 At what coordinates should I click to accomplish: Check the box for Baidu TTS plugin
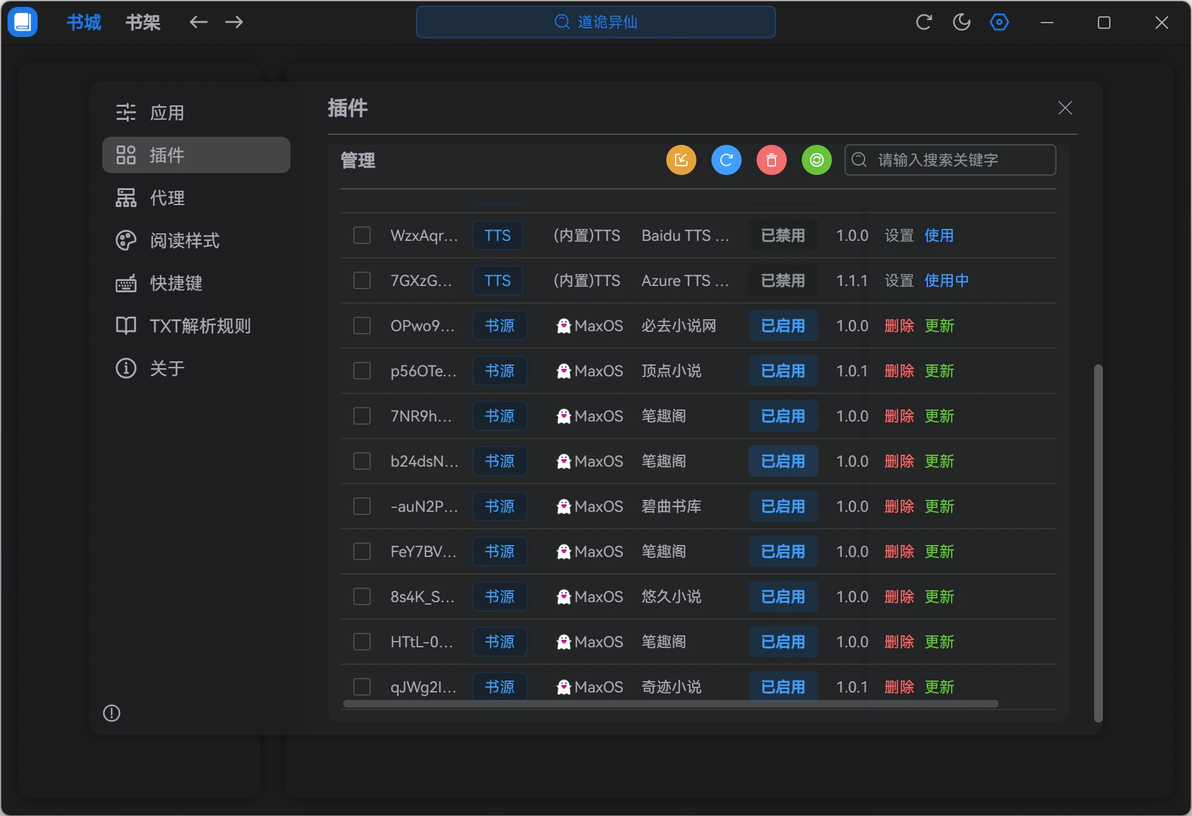coord(362,235)
